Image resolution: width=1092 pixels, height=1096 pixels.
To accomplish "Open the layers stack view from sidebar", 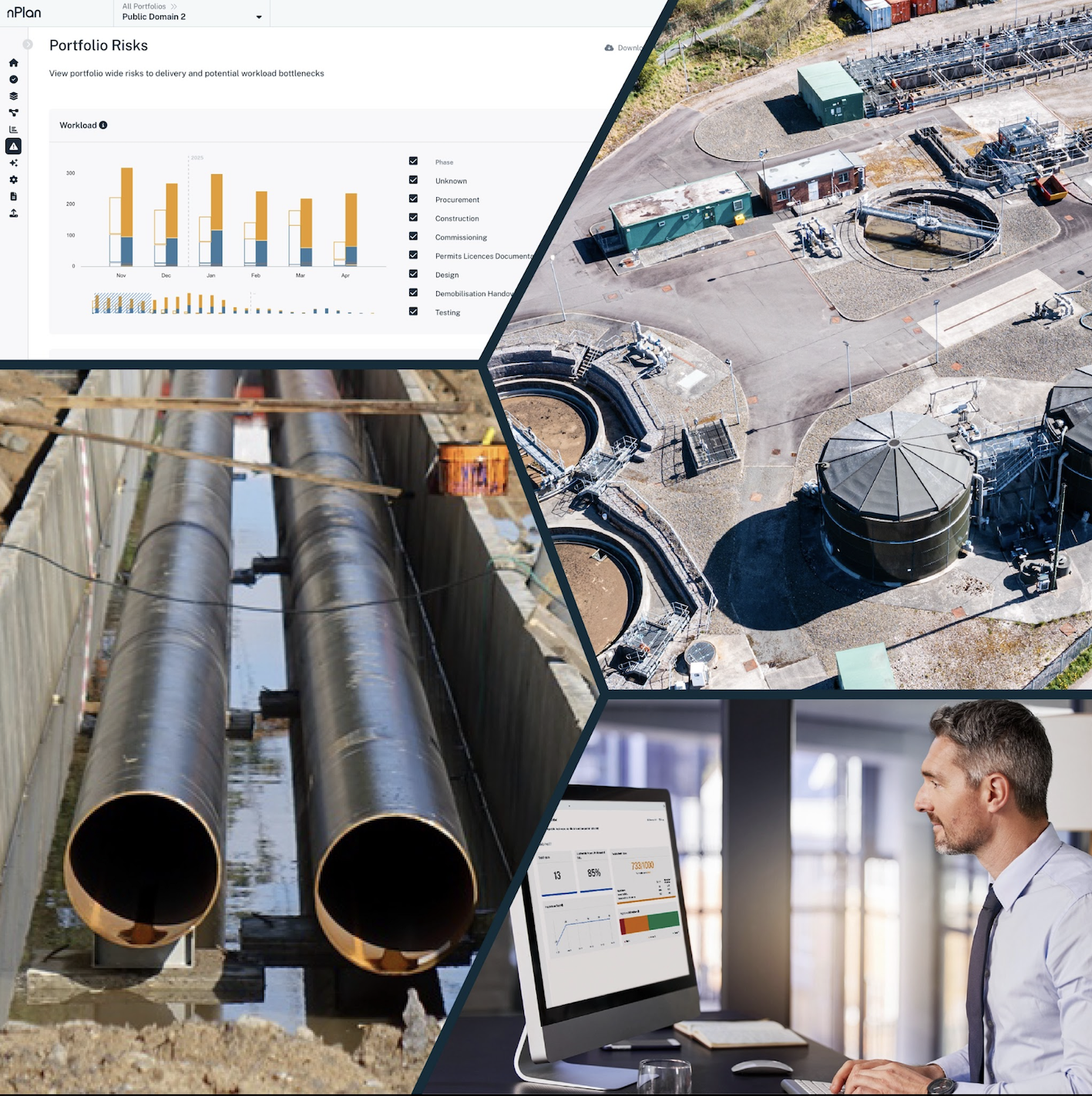I will (13, 96).
